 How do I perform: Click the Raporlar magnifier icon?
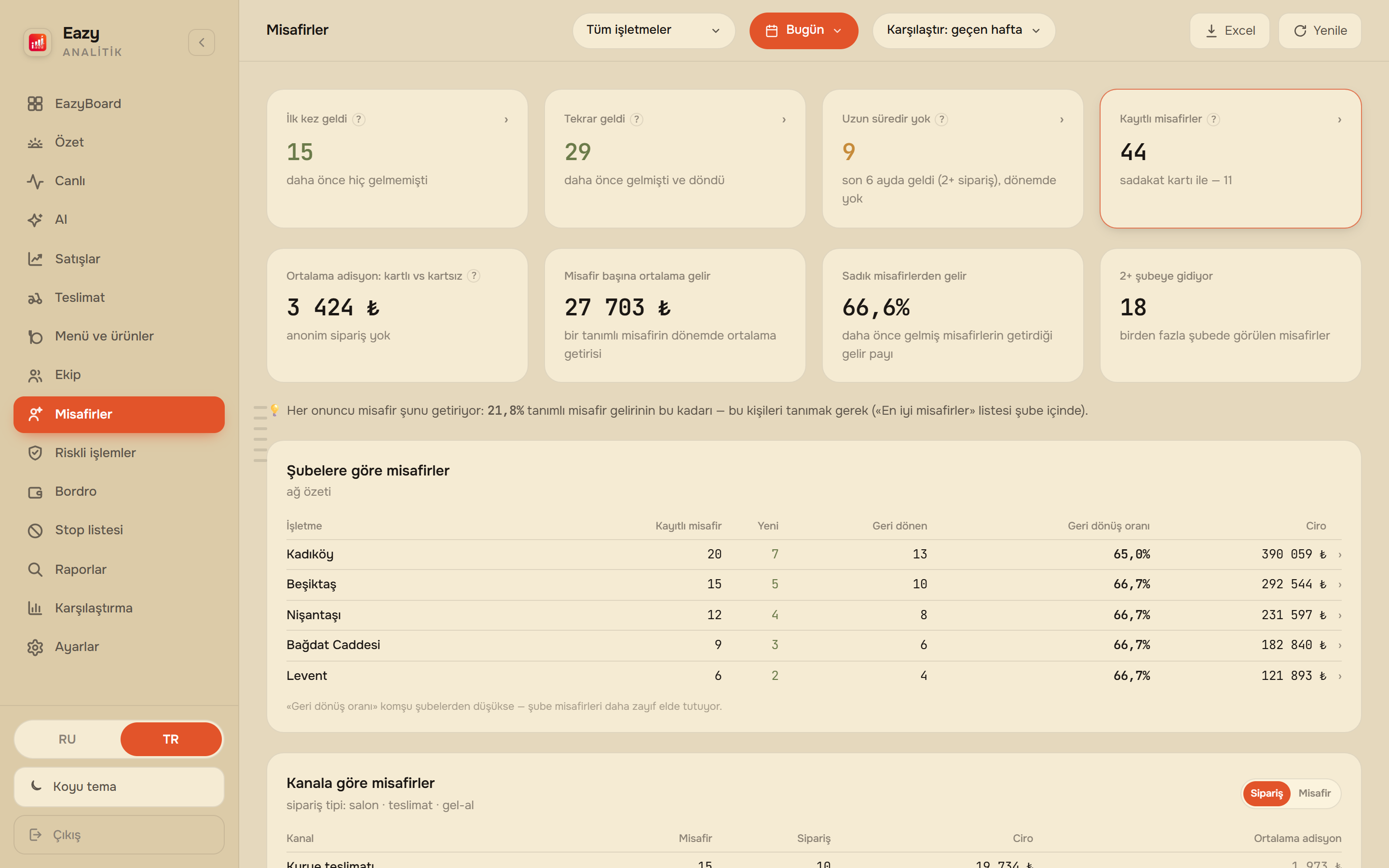click(35, 570)
